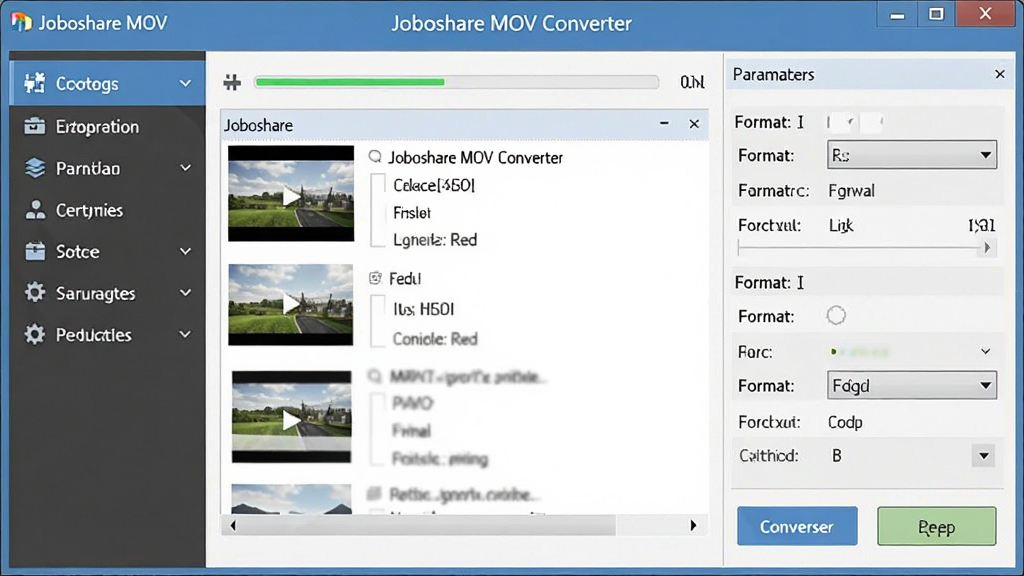This screenshot has width=1024, height=576.
Task: Click the Certjmies person icon
Action: pos(35,210)
